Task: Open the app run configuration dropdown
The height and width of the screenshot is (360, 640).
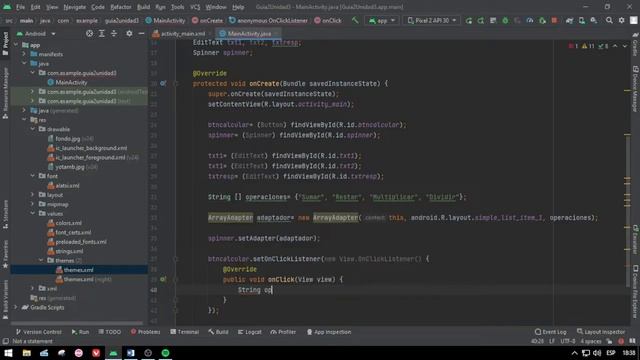Action: (x=382, y=20)
